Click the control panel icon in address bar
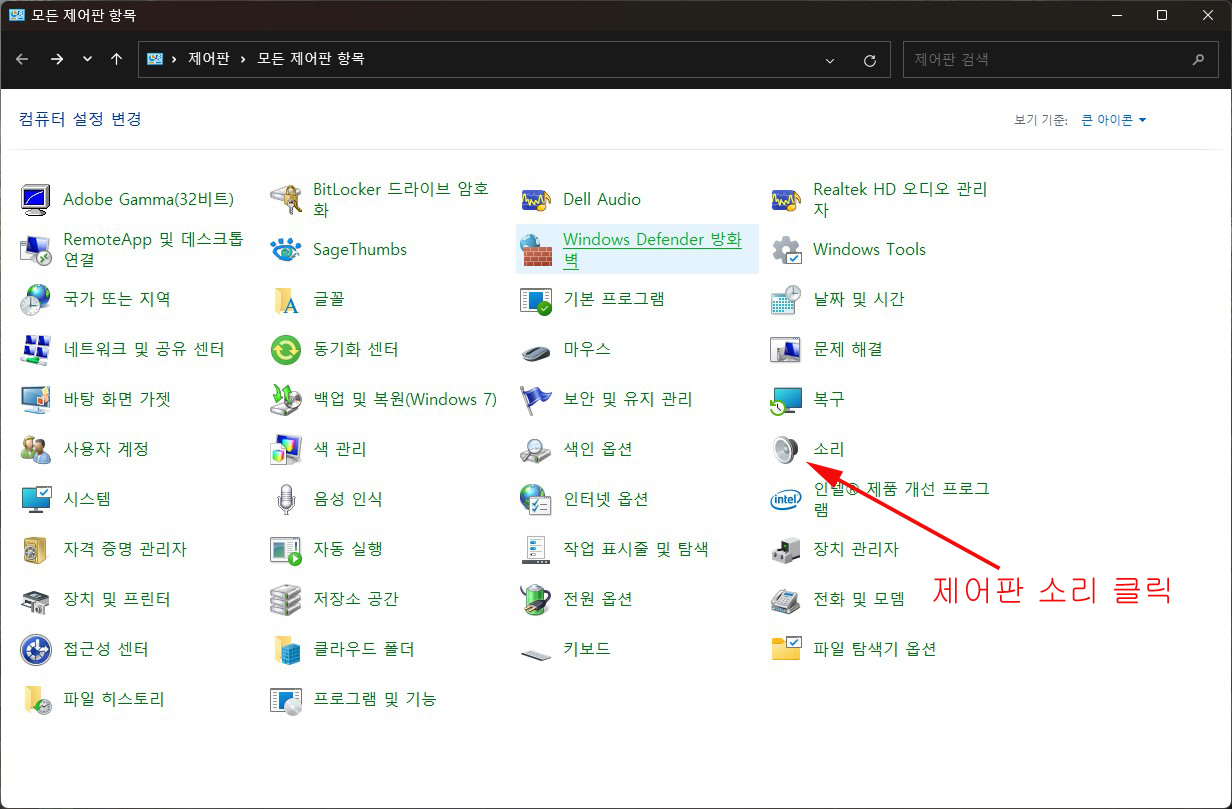Image resolution: width=1232 pixels, height=809 pixels. pos(154,59)
